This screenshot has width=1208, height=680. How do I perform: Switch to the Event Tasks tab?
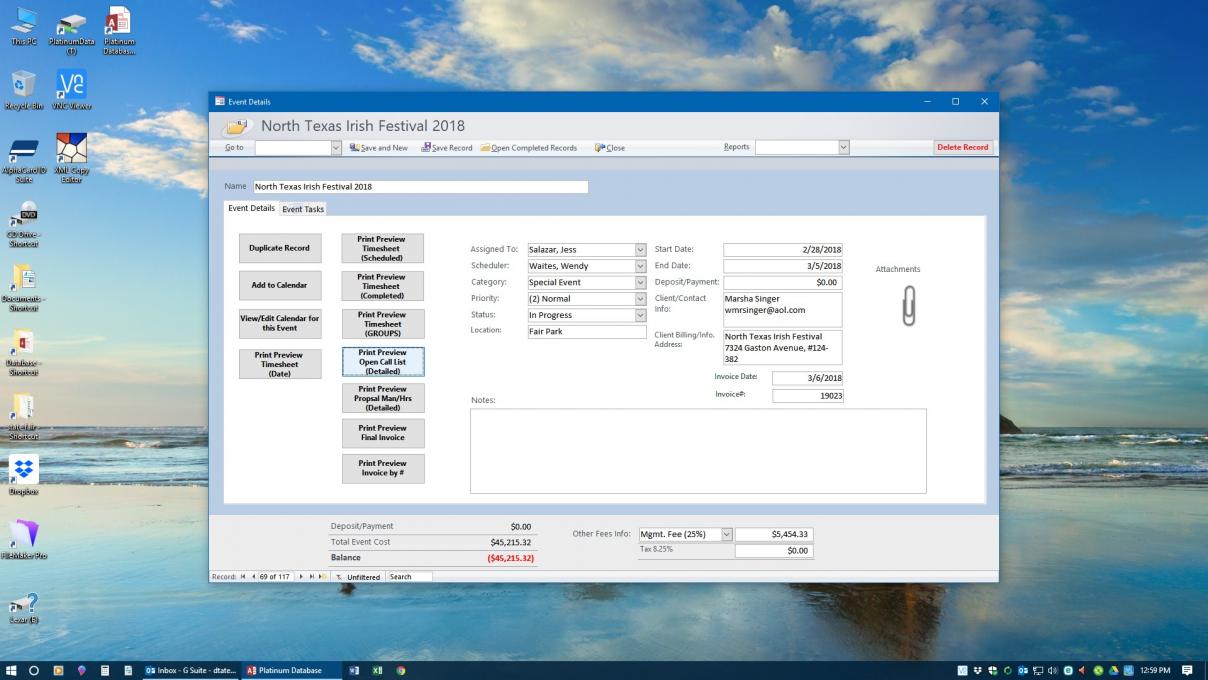pos(303,209)
